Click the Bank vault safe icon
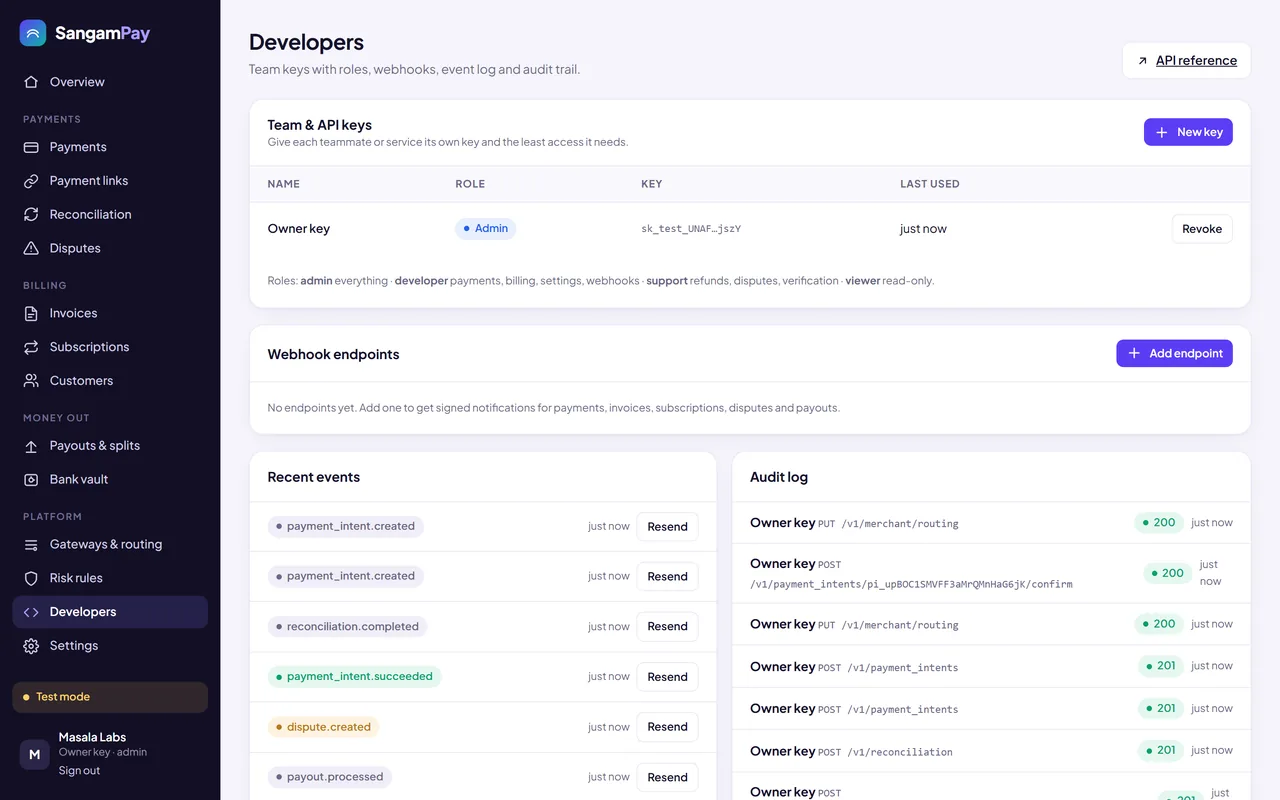This screenshot has height=800, width=1280. 31,479
